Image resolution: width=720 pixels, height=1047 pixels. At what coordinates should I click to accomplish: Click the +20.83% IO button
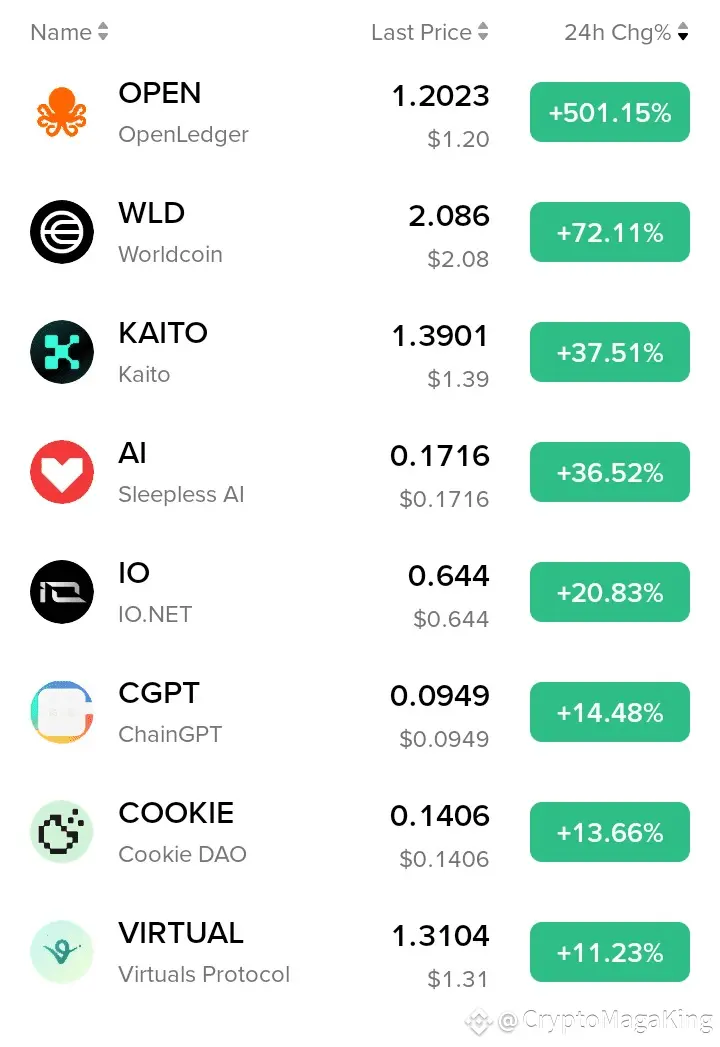pyautogui.click(x=610, y=592)
